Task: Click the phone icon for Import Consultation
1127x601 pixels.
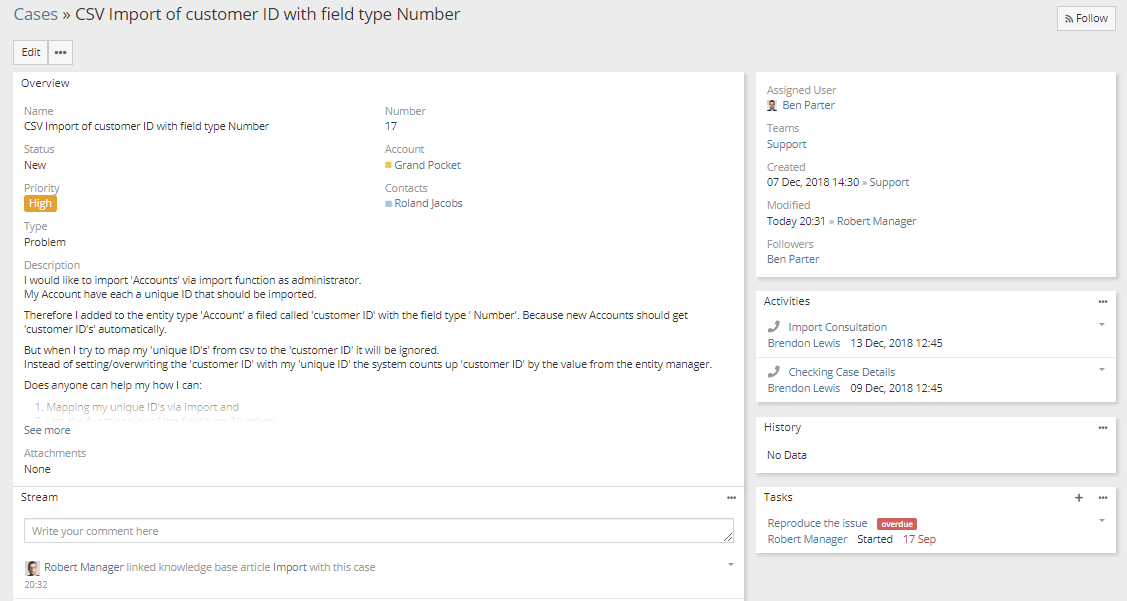Action: pyautogui.click(x=773, y=327)
